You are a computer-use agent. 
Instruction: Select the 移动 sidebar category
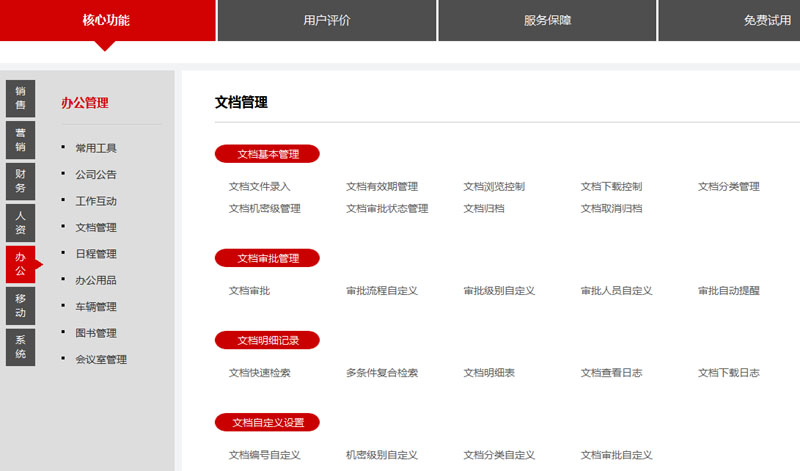click(20, 306)
